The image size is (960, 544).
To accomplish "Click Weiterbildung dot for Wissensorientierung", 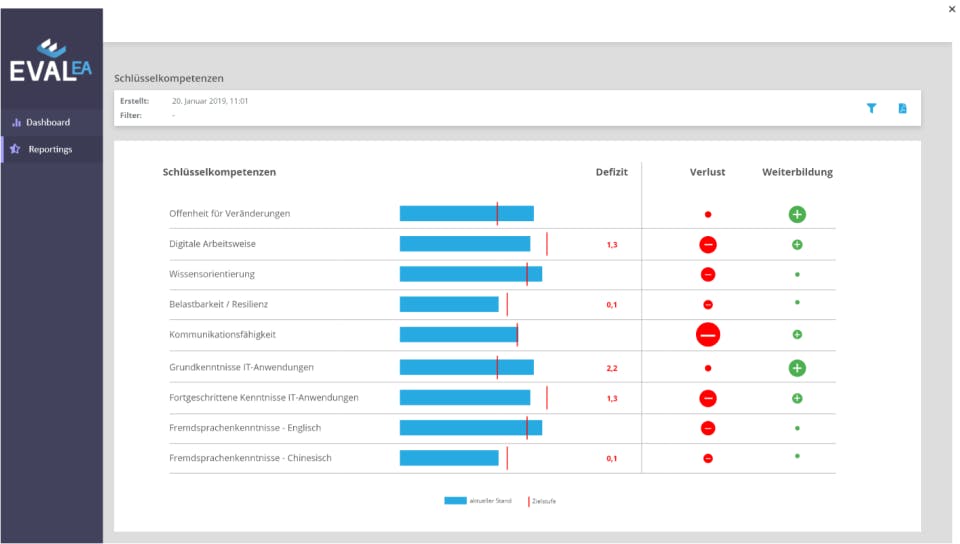I will (x=797, y=274).
